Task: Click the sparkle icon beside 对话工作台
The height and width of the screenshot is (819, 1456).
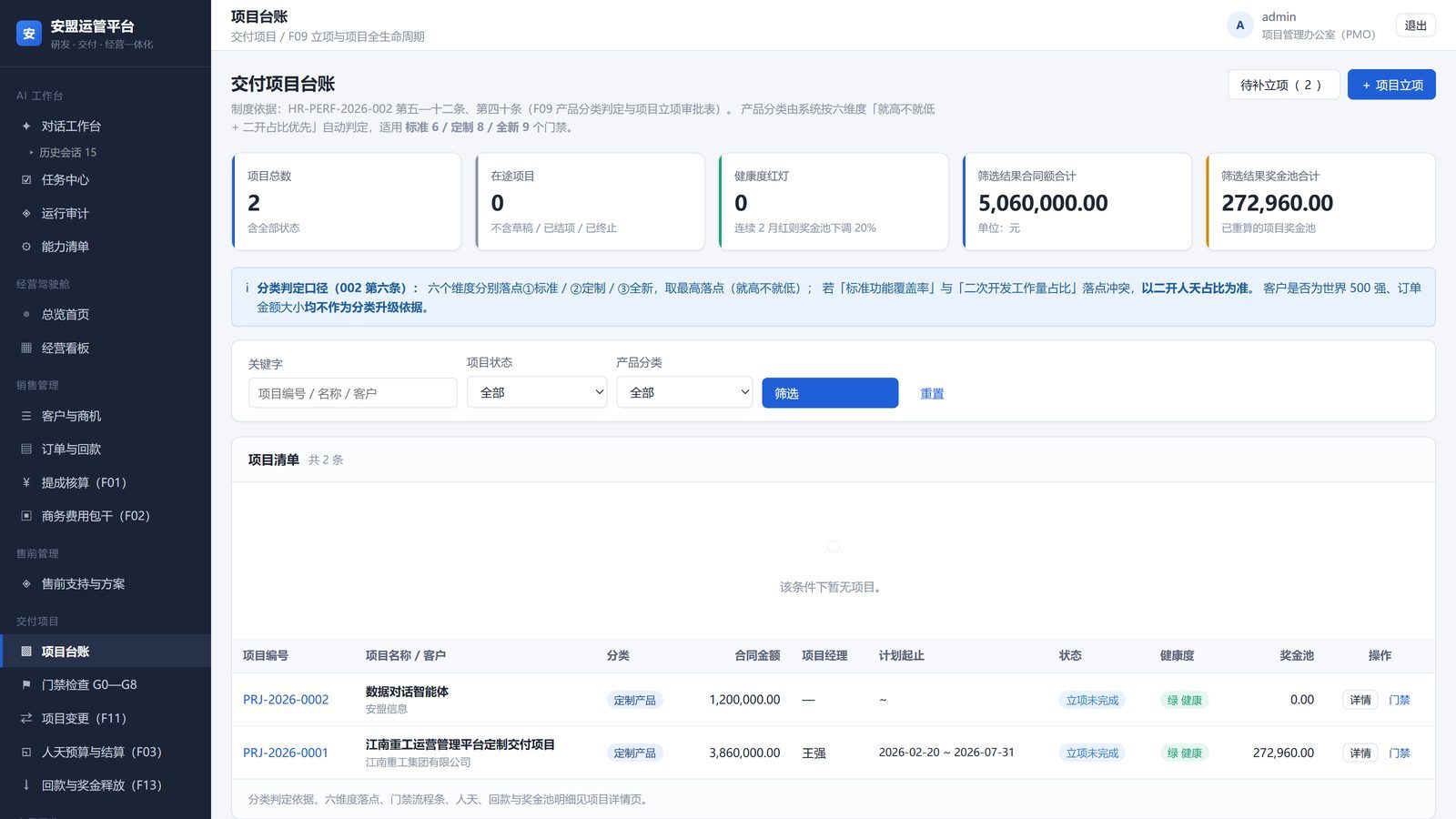Action: coord(26,126)
